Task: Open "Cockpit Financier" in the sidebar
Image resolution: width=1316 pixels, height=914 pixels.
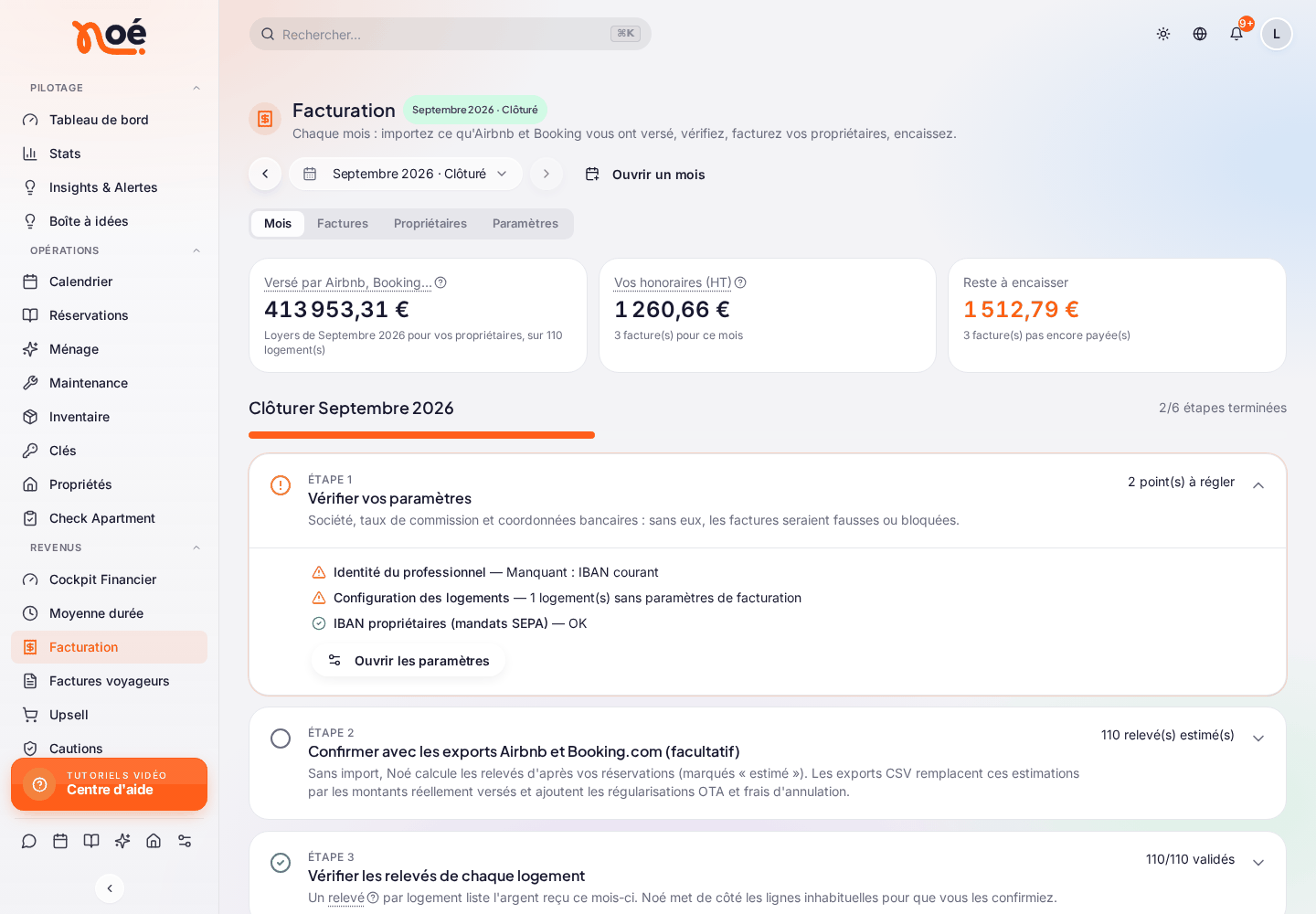Action: click(x=109, y=579)
